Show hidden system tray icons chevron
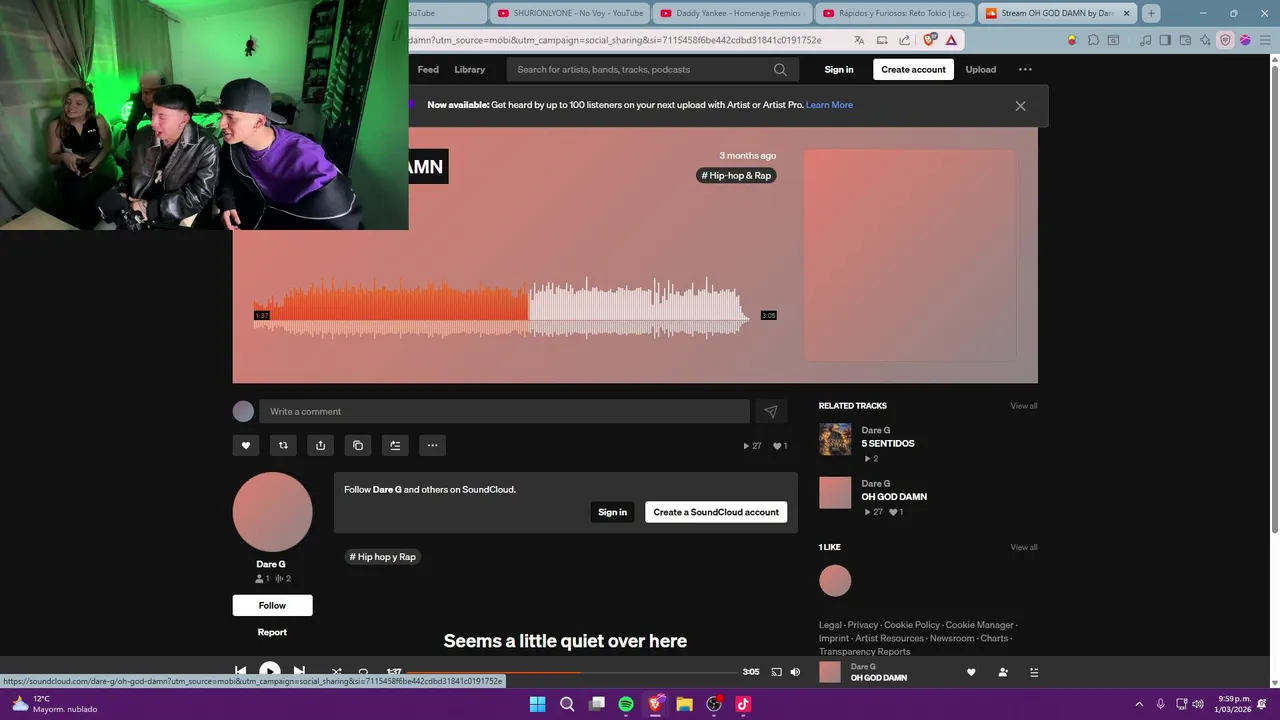 click(x=1140, y=704)
